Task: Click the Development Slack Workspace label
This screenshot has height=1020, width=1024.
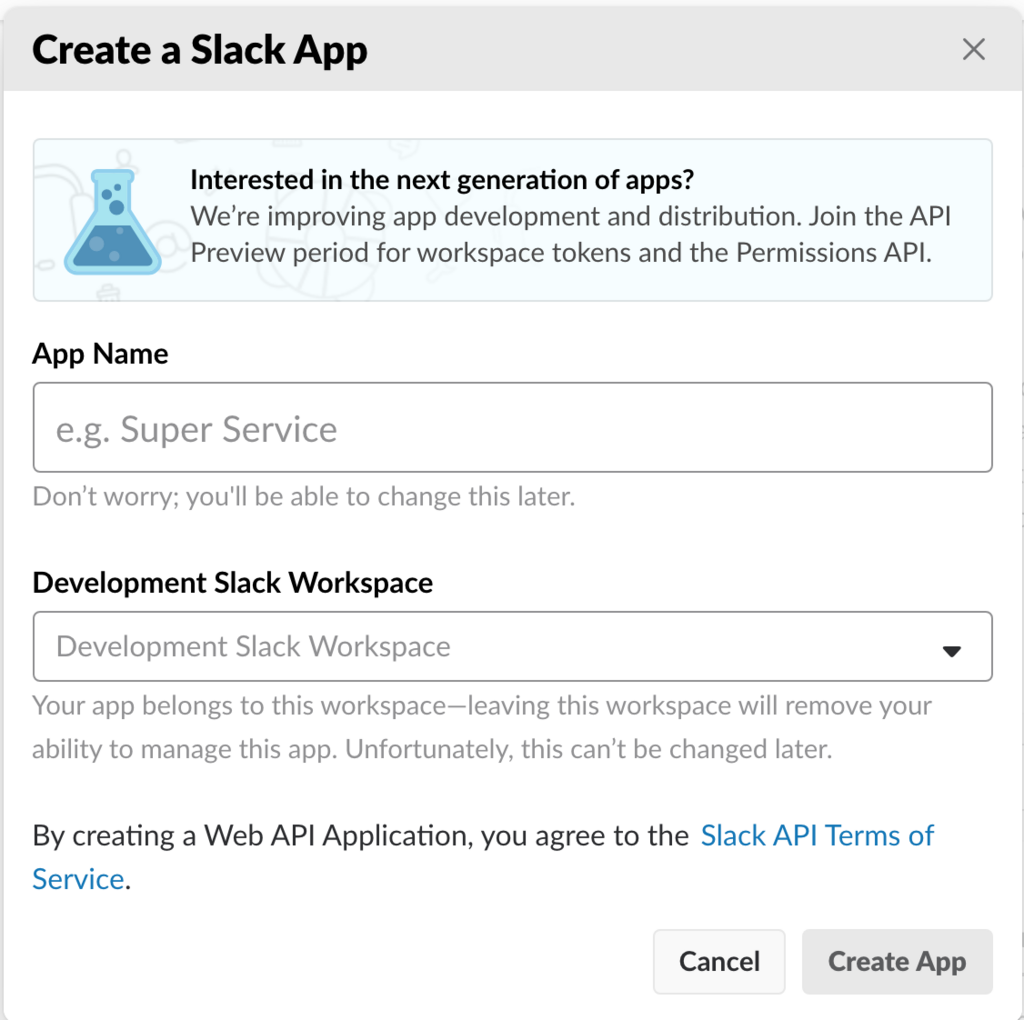Action: coord(232,582)
